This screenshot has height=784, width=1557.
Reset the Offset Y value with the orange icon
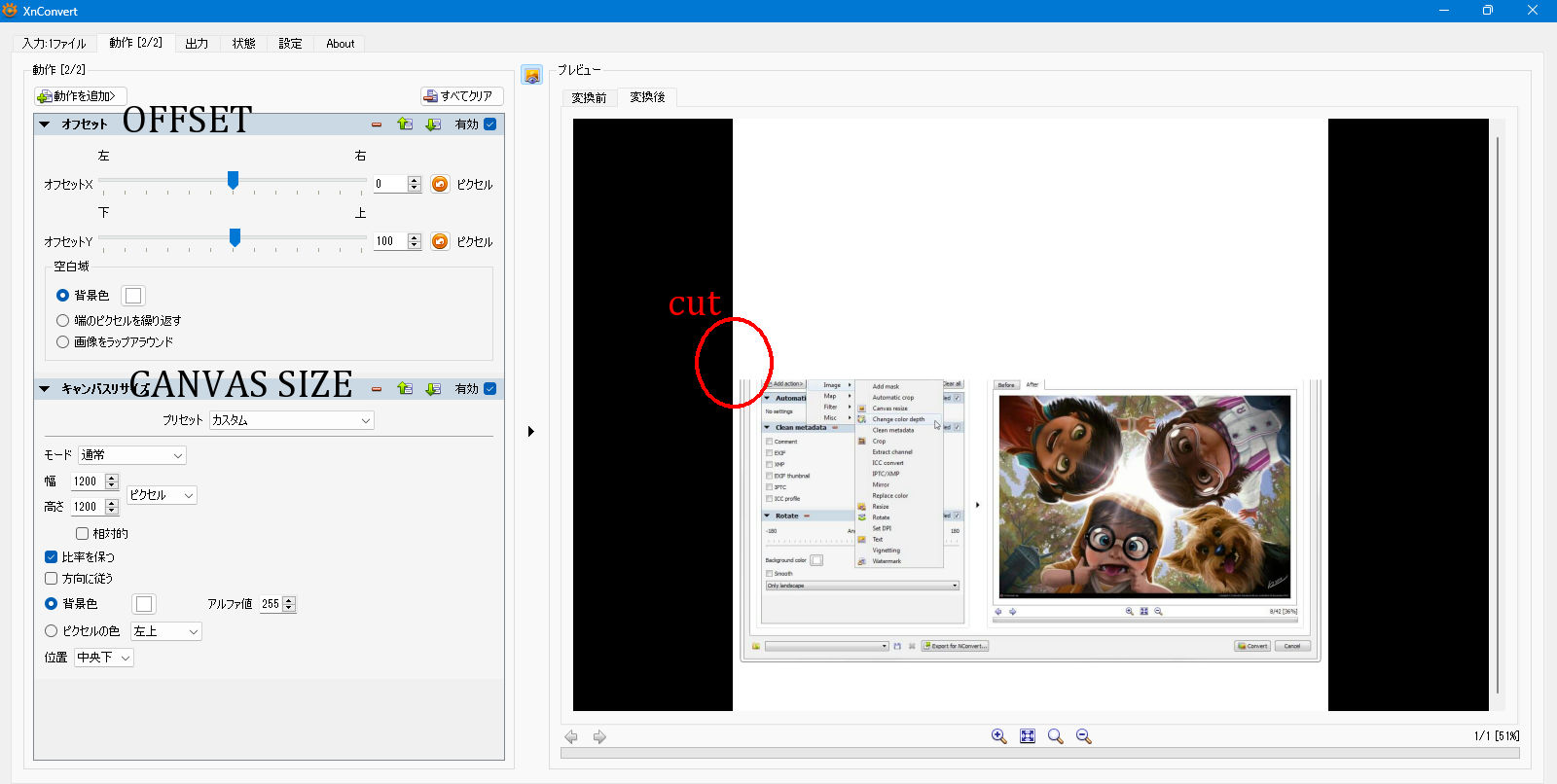tap(440, 241)
